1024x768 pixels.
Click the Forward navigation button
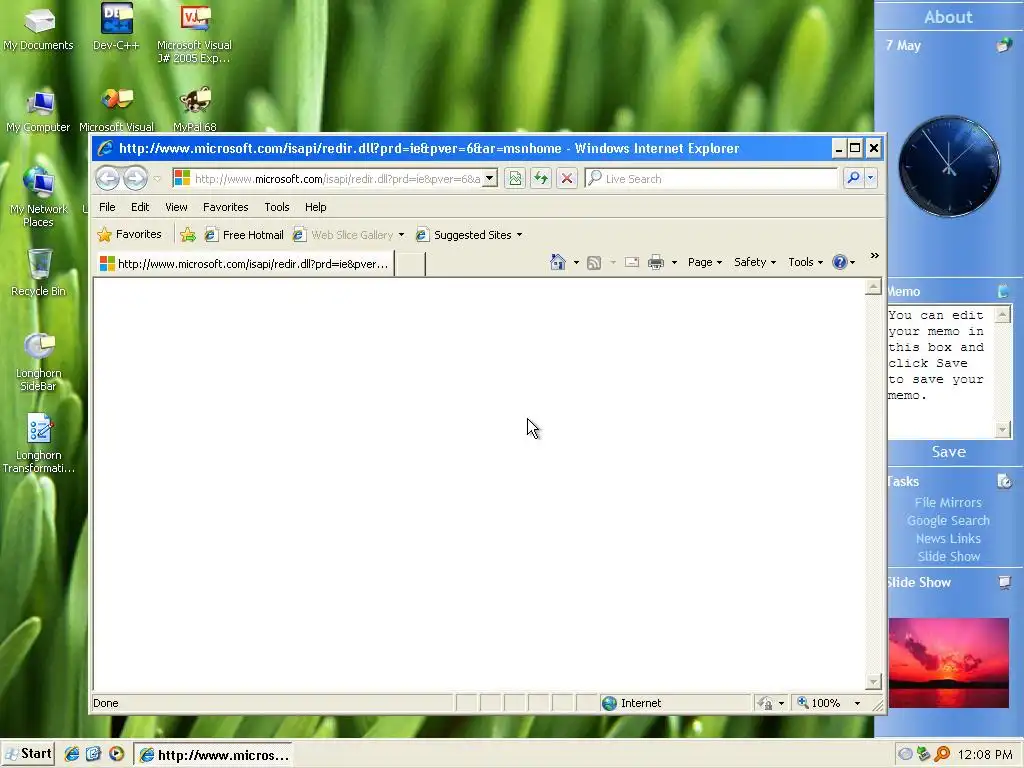[135, 178]
